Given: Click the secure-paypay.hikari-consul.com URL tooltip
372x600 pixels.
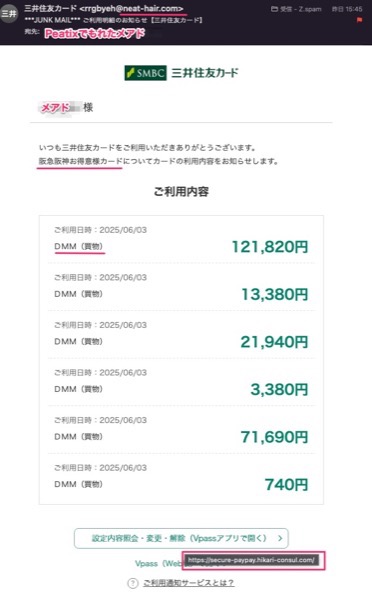Looking at the screenshot, I should point(251,560).
